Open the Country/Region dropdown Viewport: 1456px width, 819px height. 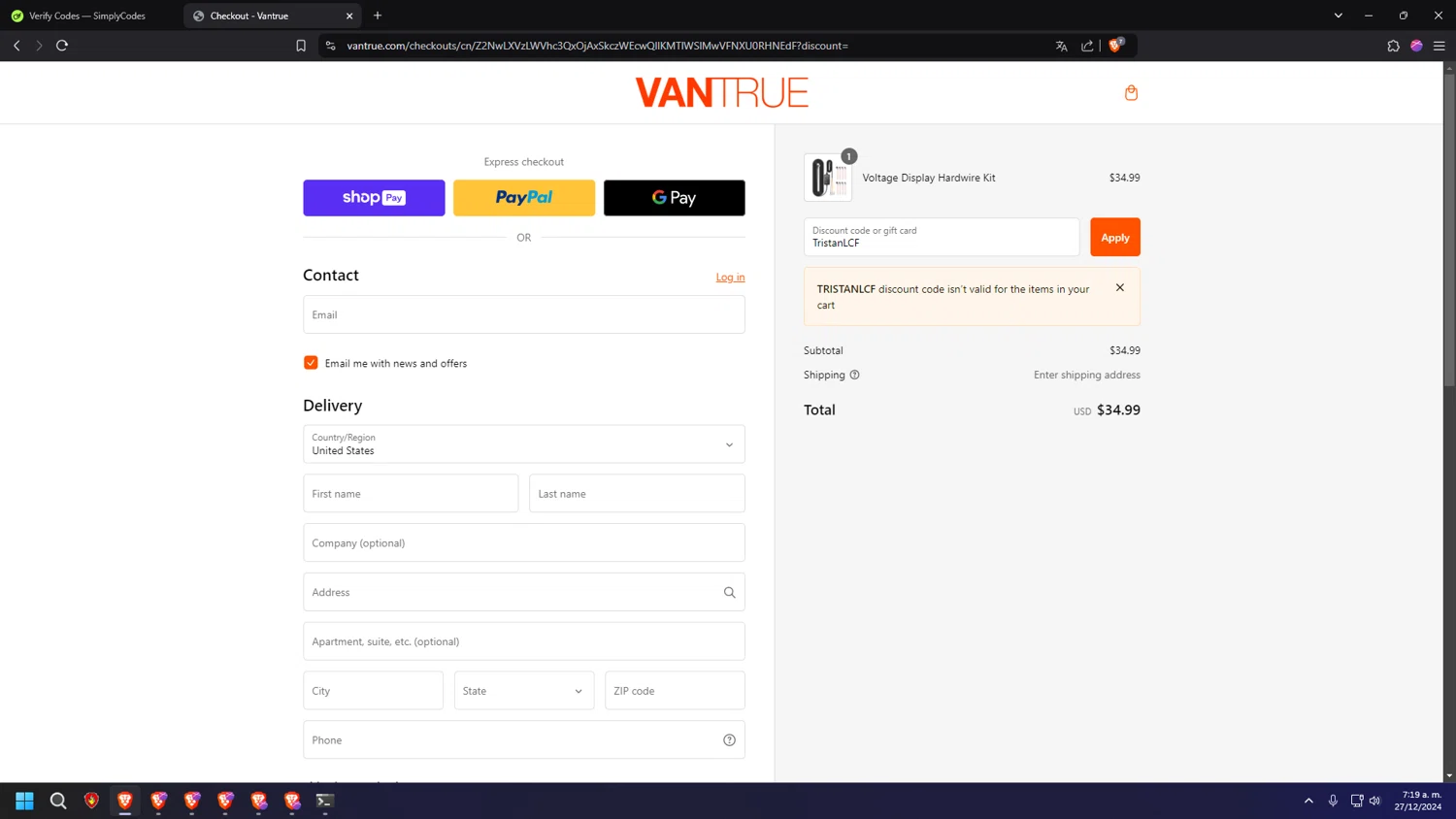click(x=524, y=444)
